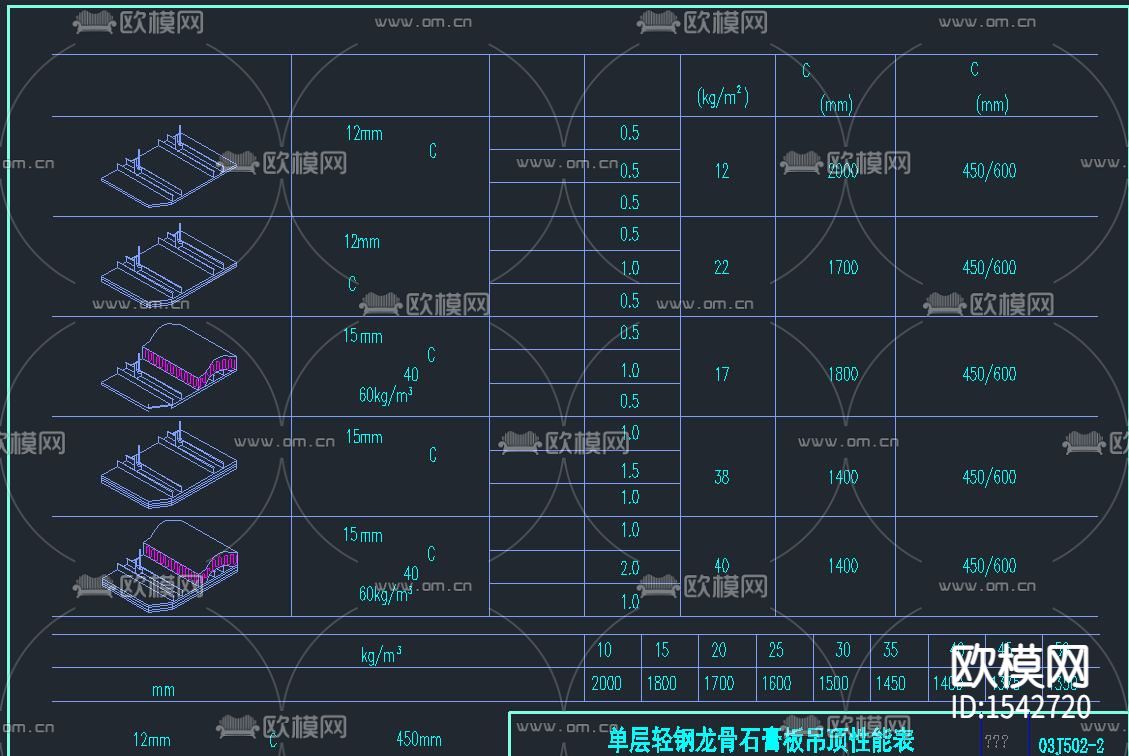Select the weight value "22"
The width and height of the screenshot is (1129, 756).
click(721, 268)
